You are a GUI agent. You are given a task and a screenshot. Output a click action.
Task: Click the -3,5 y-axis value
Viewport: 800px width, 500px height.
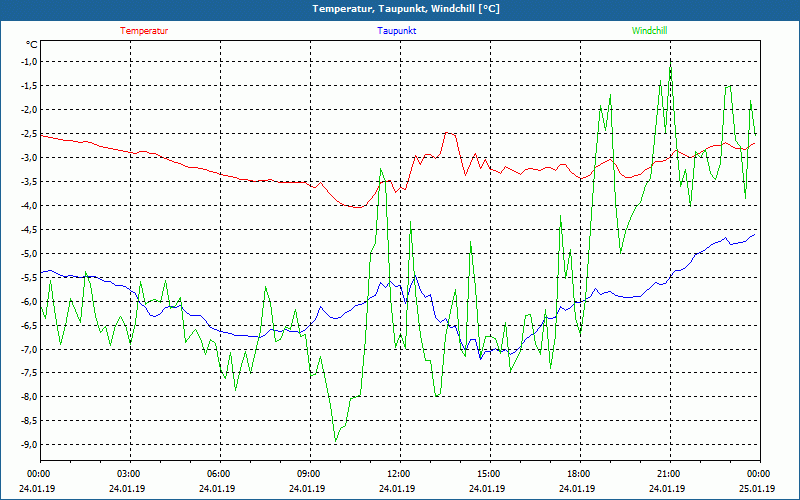tap(28, 182)
